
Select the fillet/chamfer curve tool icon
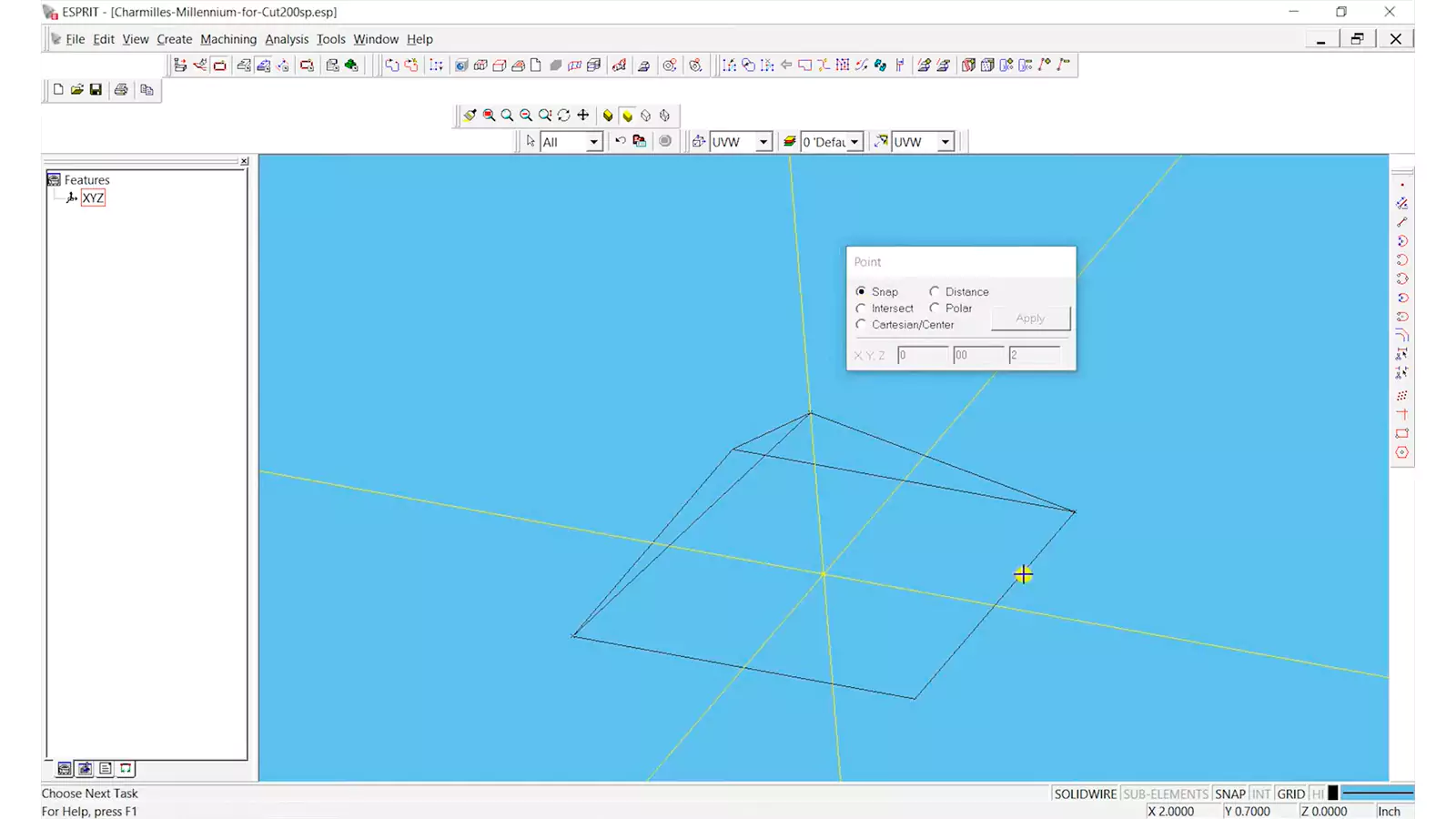click(1402, 336)
